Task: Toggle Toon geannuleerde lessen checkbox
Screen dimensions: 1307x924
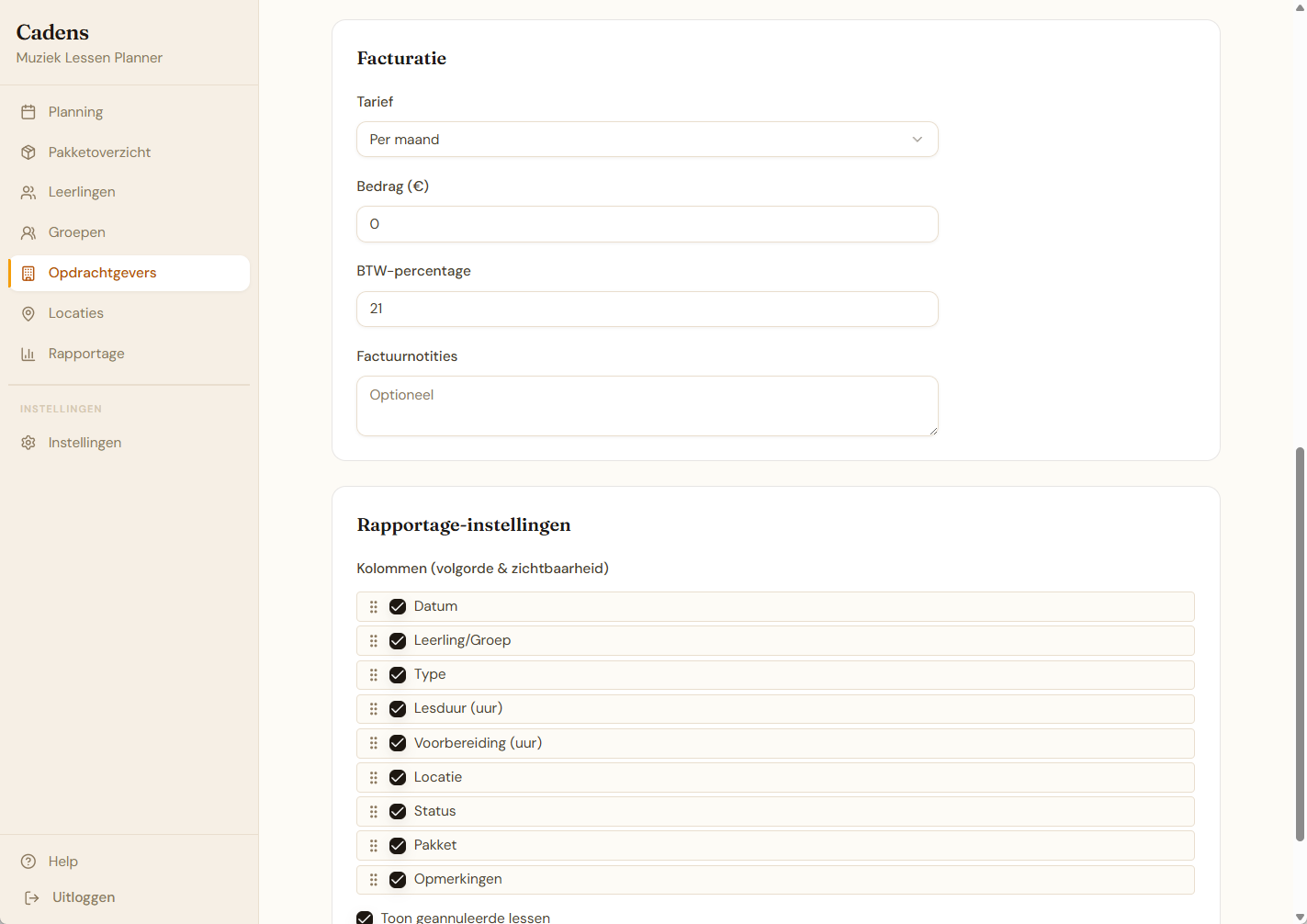Action: click(365, 918)
